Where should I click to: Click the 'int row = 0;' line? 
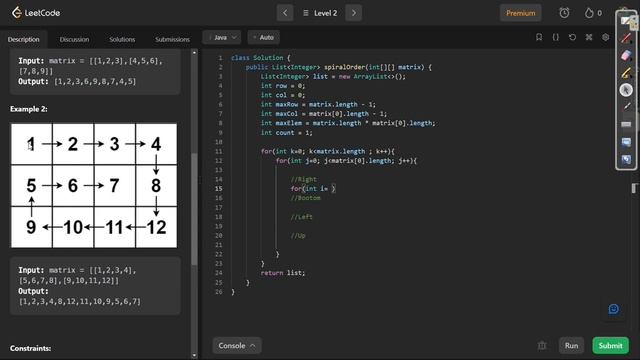(283, 85)
